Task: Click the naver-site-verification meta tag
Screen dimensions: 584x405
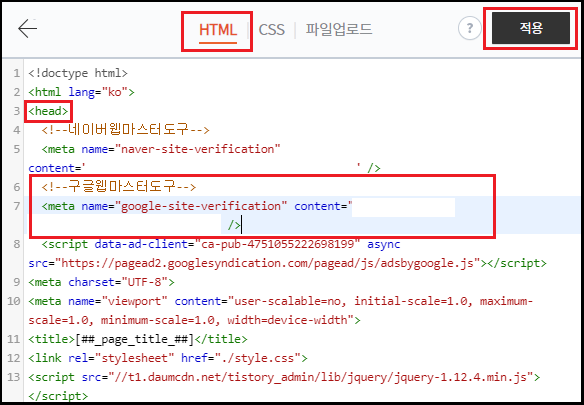Action: [161, 149]
